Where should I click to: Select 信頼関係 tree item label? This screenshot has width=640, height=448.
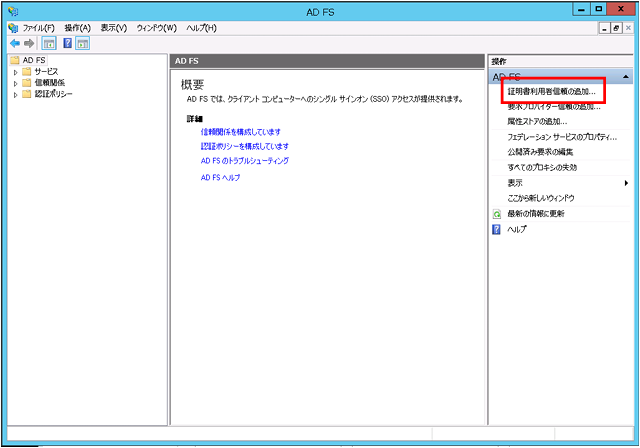[49, 83]
